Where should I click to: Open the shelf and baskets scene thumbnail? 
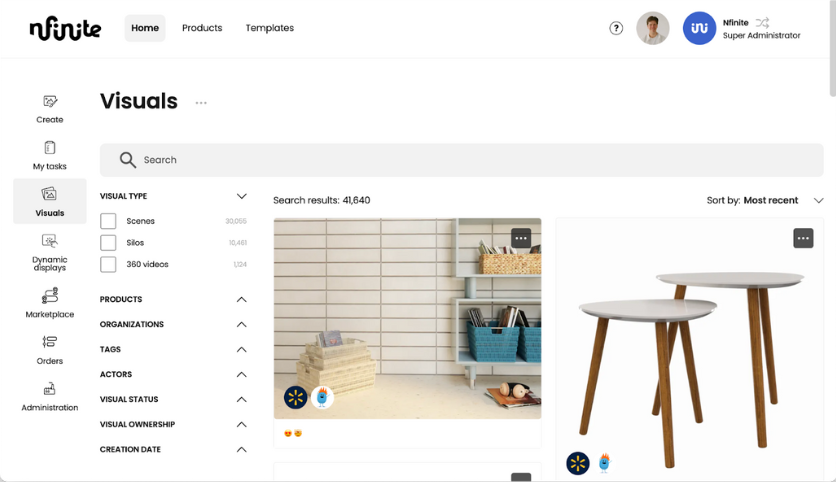pyautogui.click(x=407, y=318)
